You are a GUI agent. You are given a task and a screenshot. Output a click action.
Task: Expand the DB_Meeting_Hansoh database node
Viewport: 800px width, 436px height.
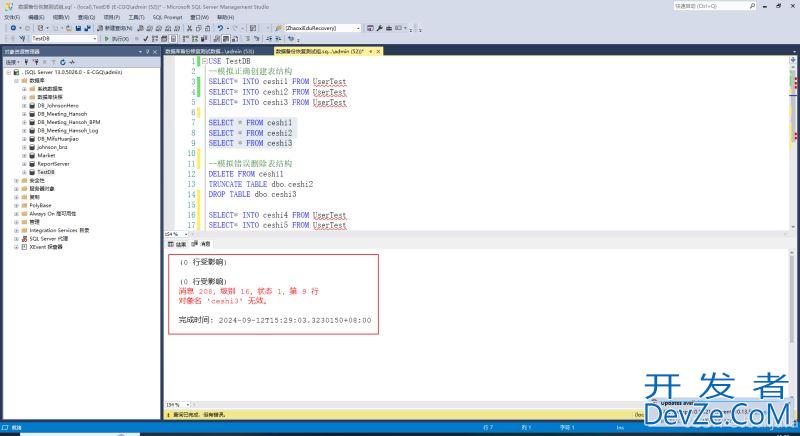click(x=24, y=114)
